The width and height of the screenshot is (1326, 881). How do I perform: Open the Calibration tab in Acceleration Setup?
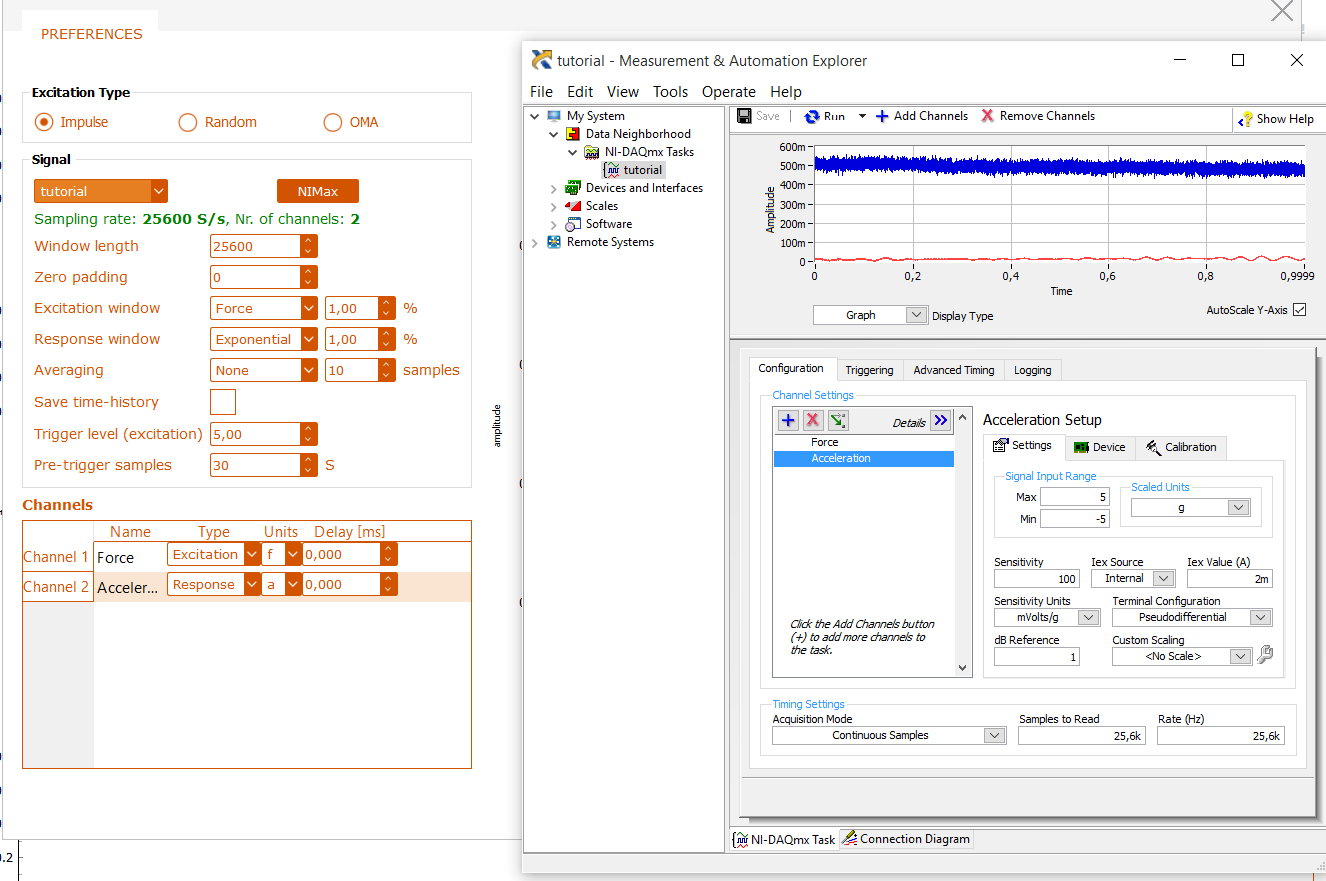[1181, 448]
